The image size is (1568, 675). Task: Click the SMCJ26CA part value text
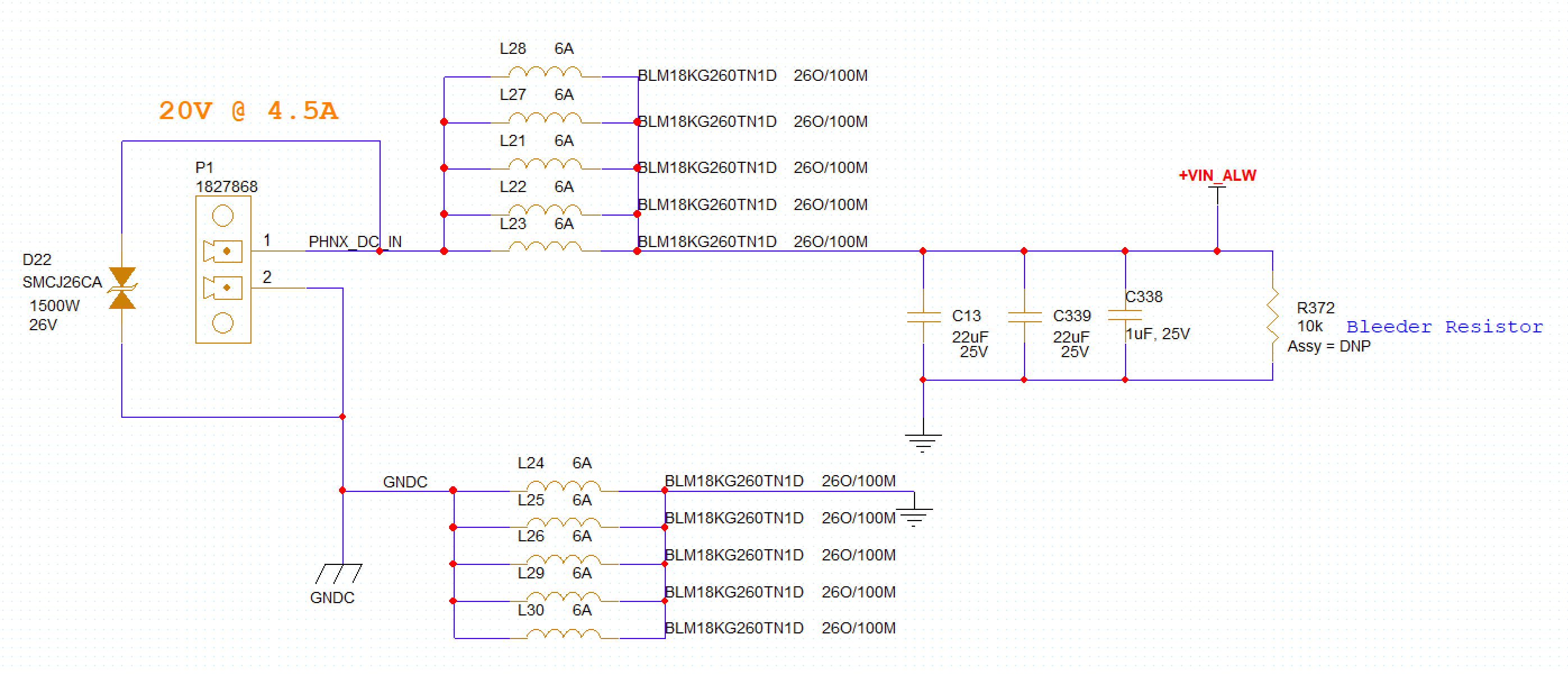tap(62, 282)
